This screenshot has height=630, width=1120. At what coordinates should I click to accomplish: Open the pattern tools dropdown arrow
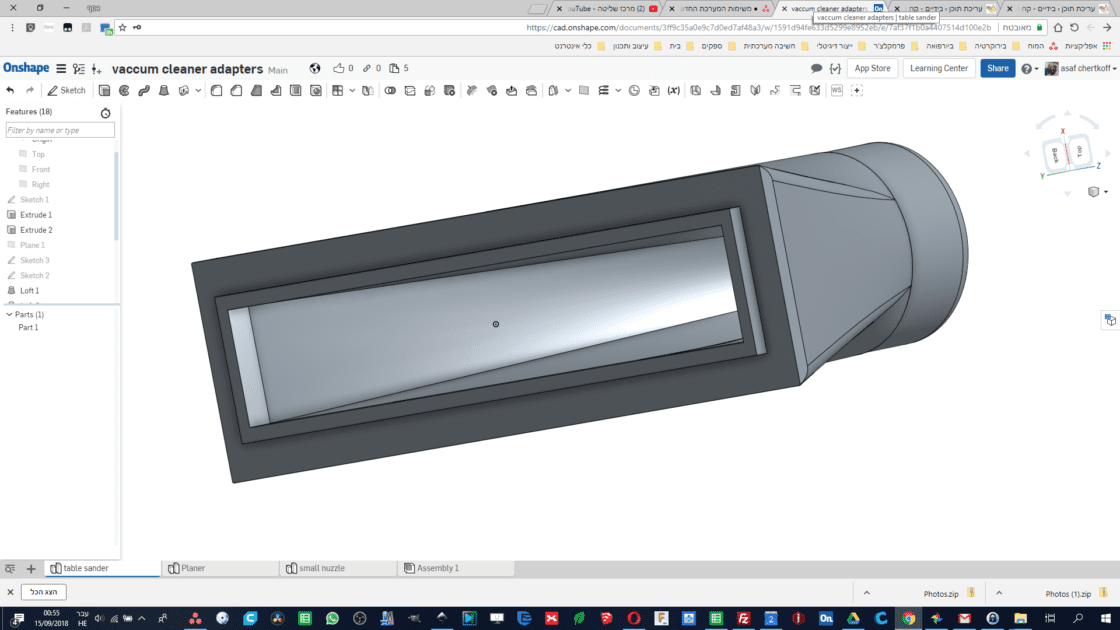(x=352, y=91)
